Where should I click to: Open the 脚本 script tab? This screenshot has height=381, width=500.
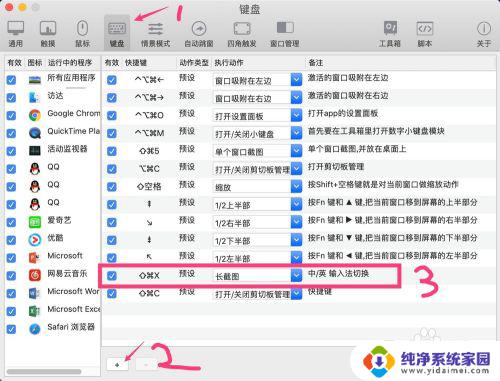(425, 34)
